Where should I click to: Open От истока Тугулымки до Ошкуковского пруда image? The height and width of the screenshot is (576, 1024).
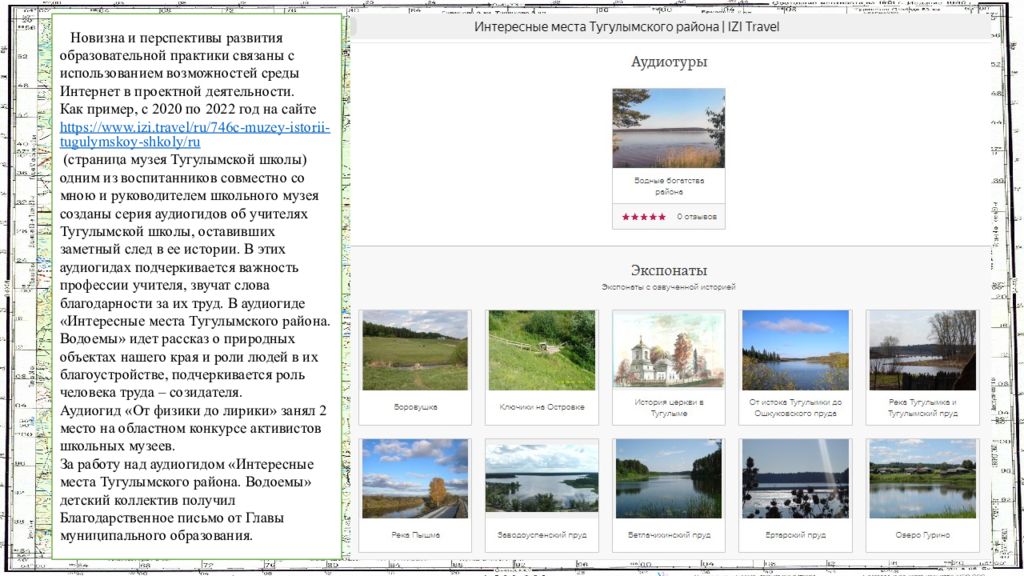[795, 350]
